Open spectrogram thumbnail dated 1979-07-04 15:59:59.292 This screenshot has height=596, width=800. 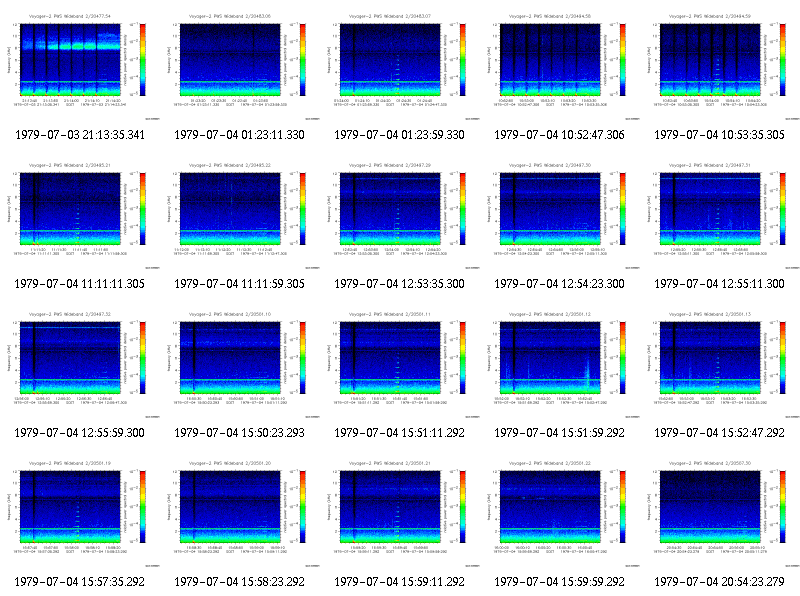560,513
